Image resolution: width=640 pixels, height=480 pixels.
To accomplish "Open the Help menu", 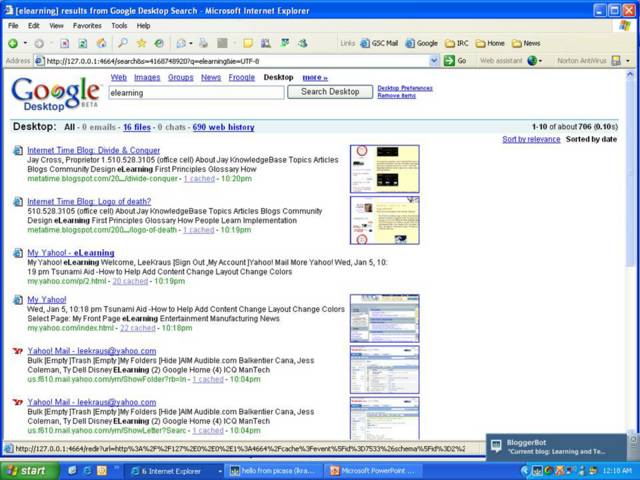I will 143,26.
